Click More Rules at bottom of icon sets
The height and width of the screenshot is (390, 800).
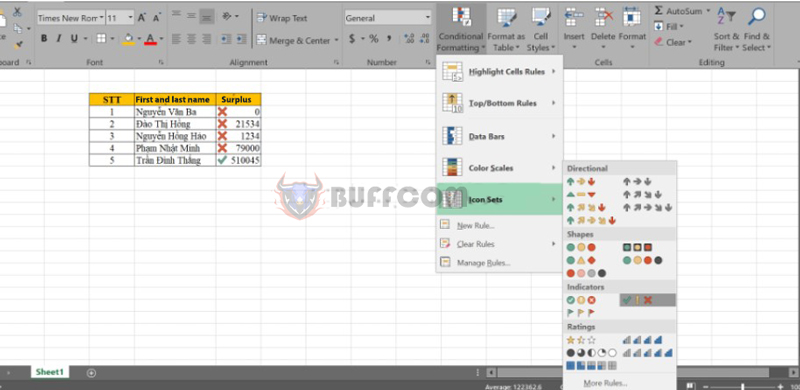(606, 383)
